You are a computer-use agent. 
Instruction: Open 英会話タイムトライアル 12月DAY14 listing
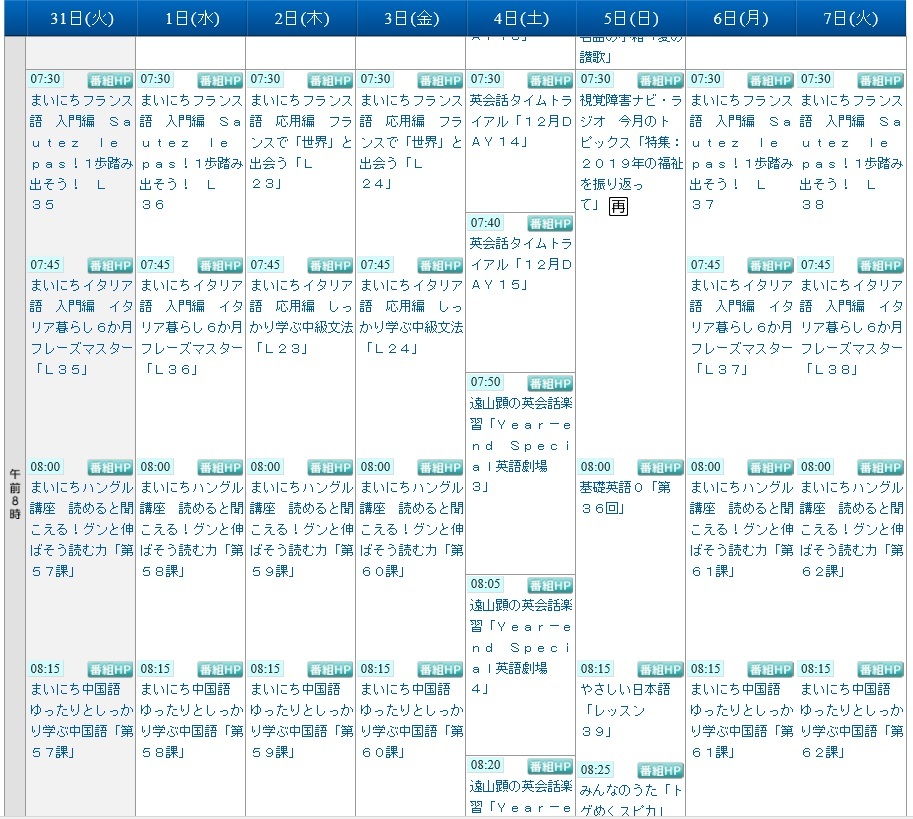pyautogui.click(x=521, y=121)
